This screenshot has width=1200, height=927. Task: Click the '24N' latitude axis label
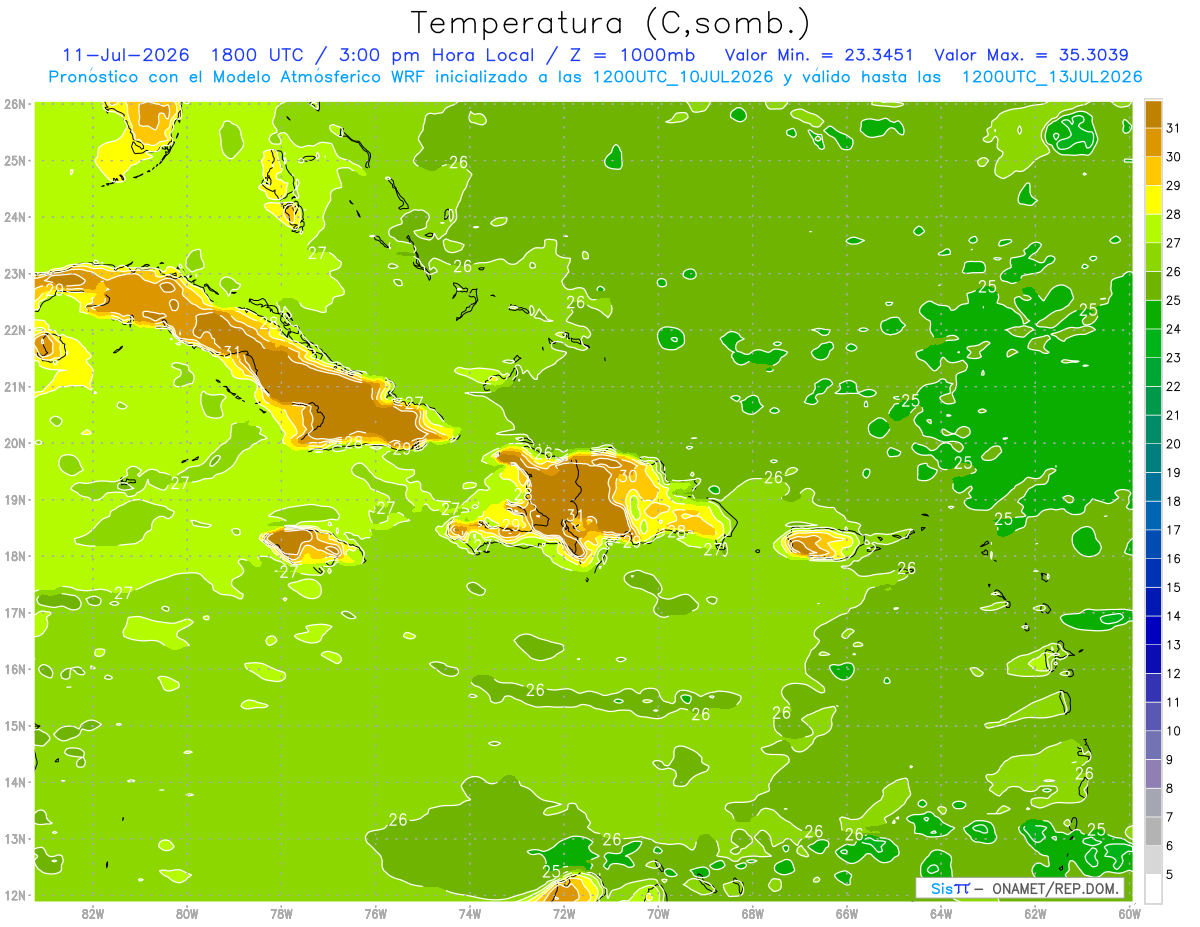click(14, 216)
